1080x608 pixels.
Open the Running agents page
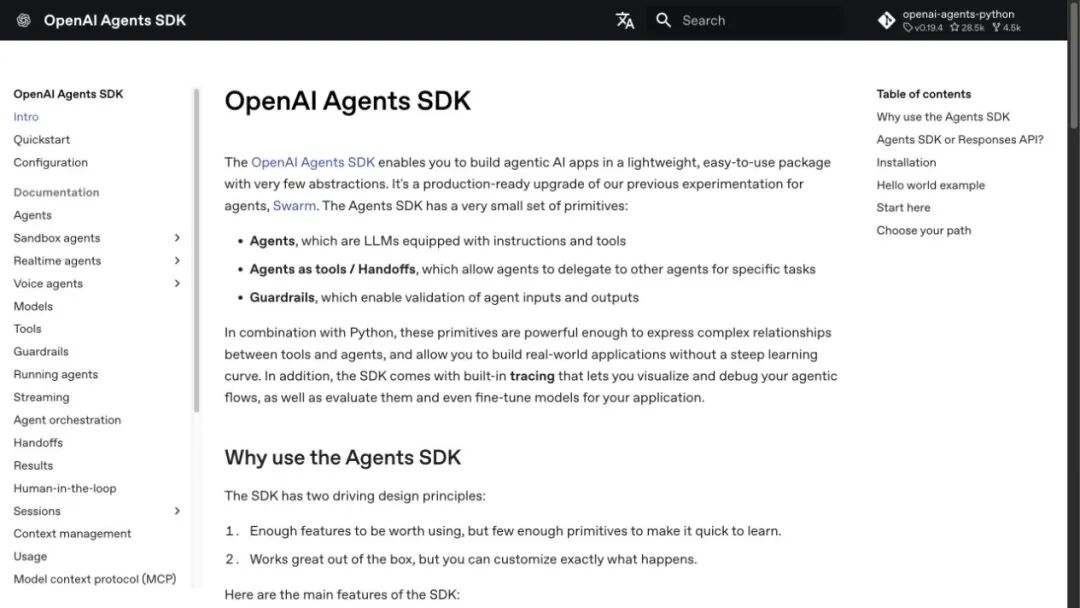[x=56, y=375]
